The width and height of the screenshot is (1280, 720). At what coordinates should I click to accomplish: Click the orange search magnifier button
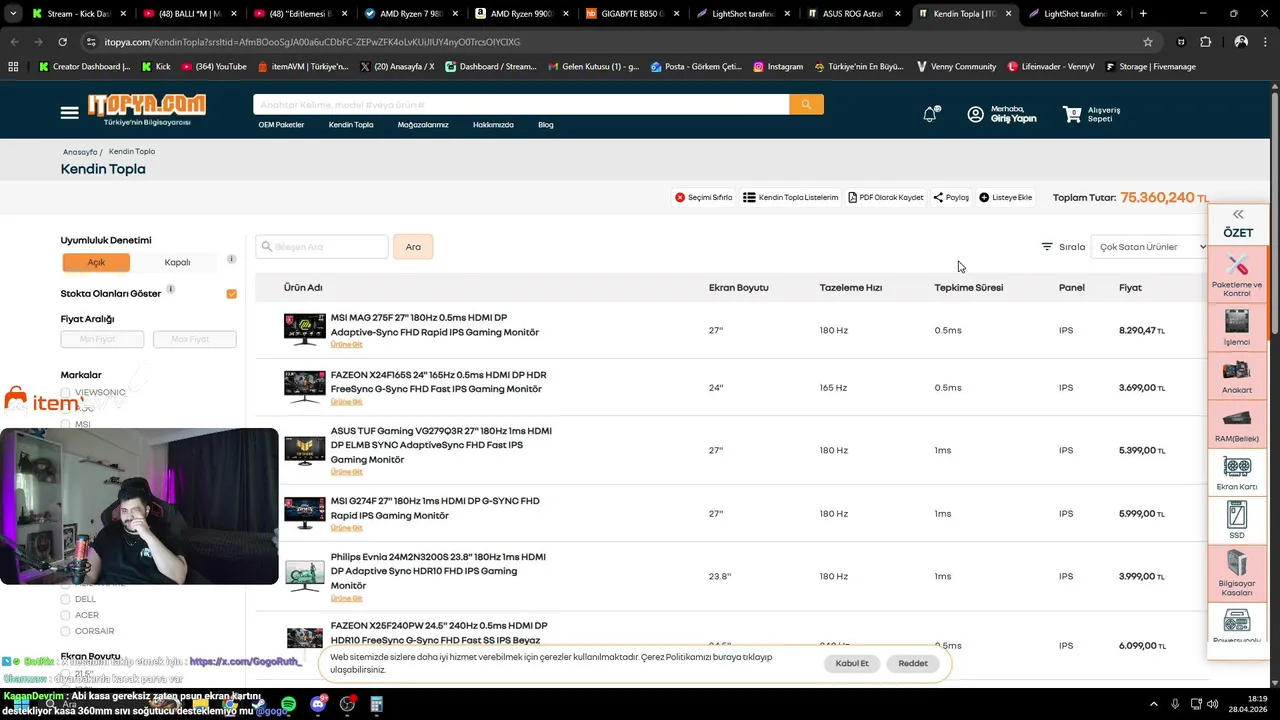click(806, 105)
